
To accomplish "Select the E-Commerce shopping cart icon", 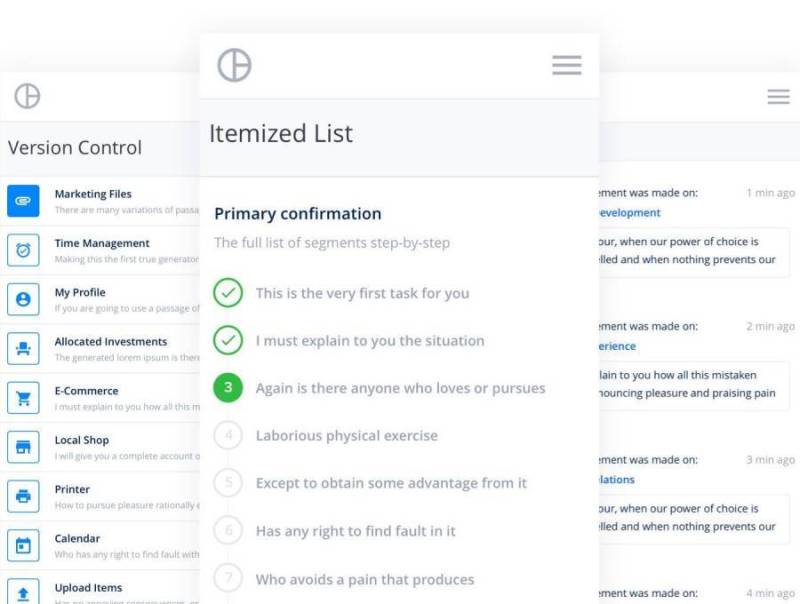I will coord(23,397).
